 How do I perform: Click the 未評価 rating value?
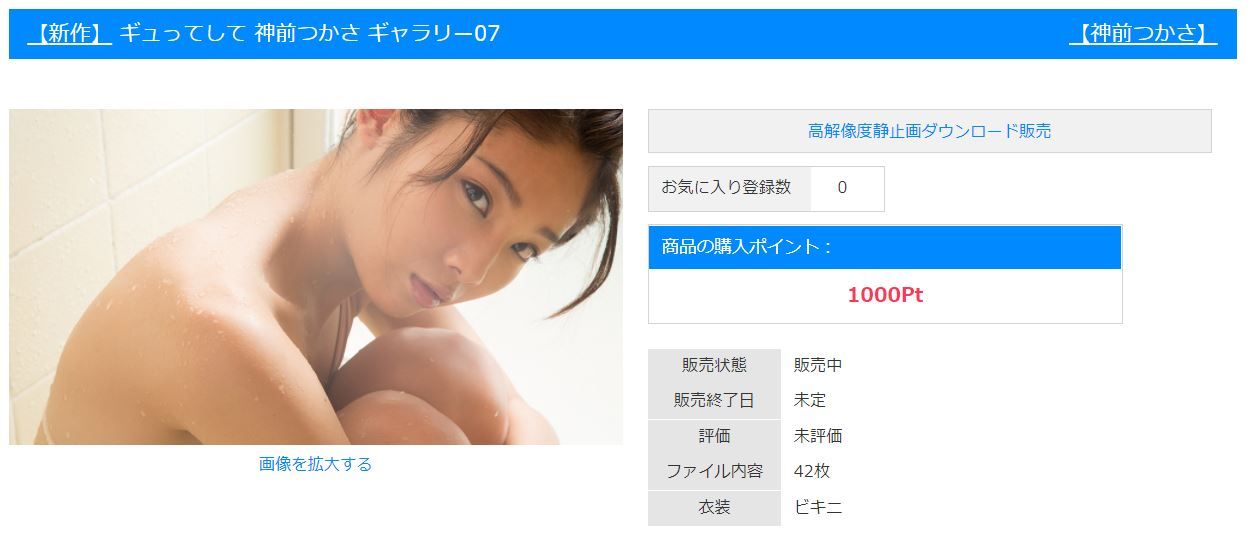(x=818, y=436)
